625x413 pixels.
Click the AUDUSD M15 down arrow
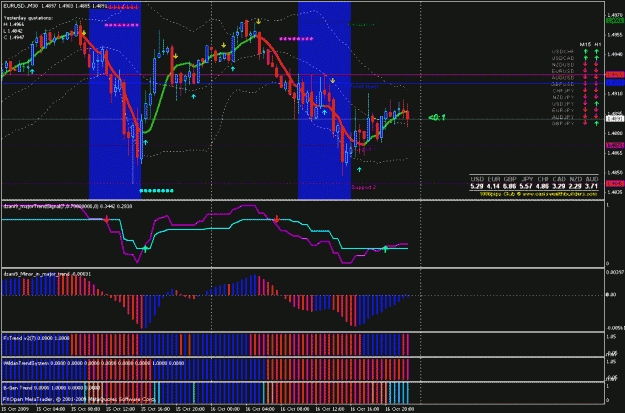[x=585, y=78]
